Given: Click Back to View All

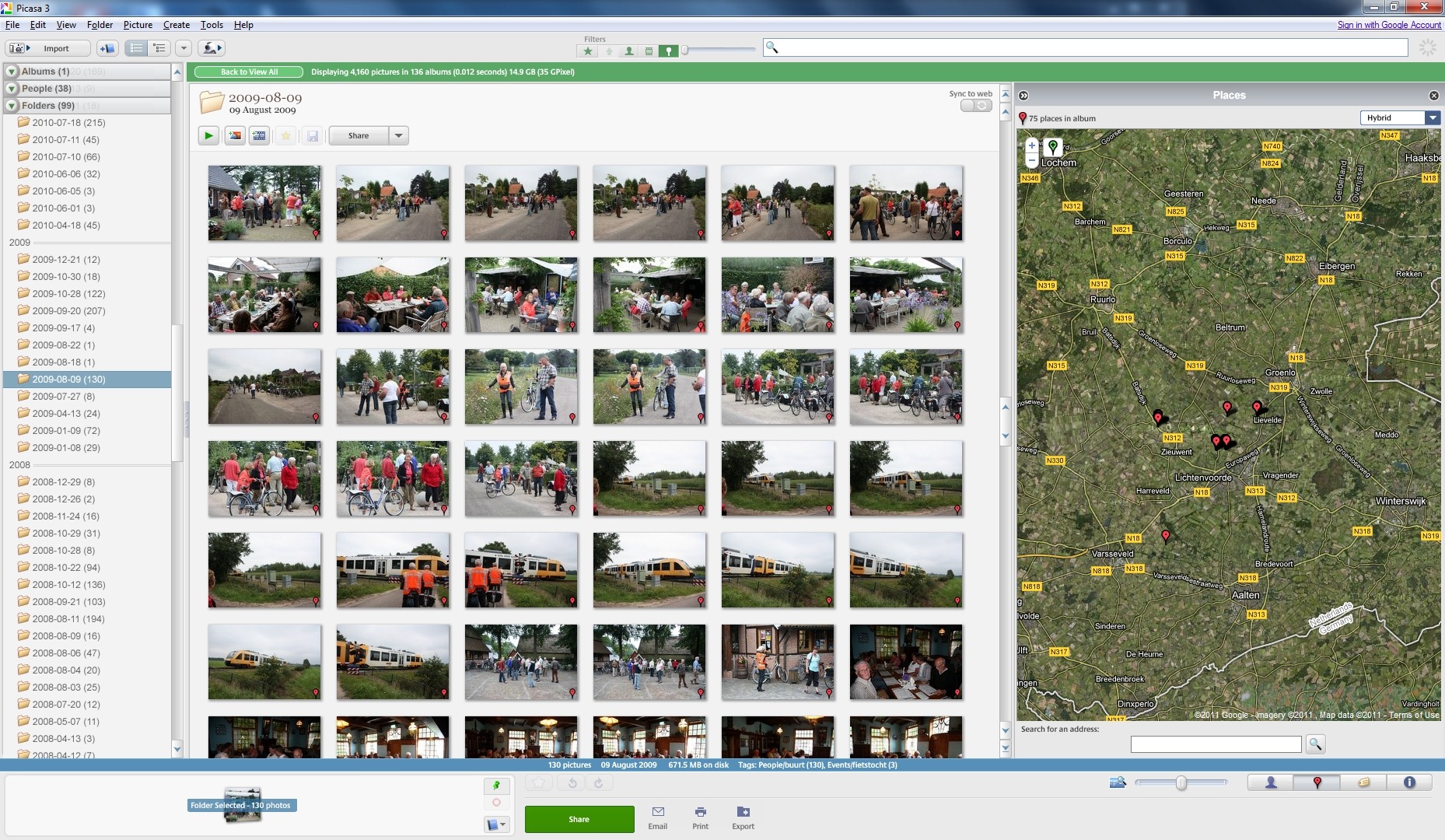Looking at the screenshot, I should (249, 72).
